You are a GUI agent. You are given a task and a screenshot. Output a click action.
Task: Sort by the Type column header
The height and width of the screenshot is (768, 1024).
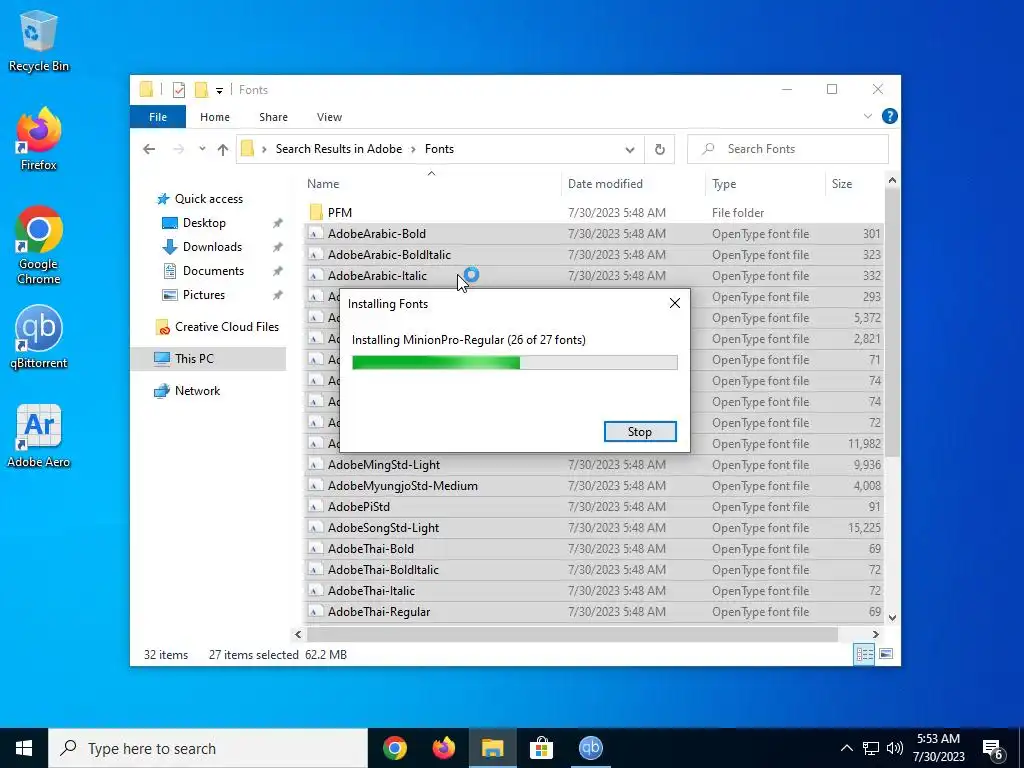765,184
